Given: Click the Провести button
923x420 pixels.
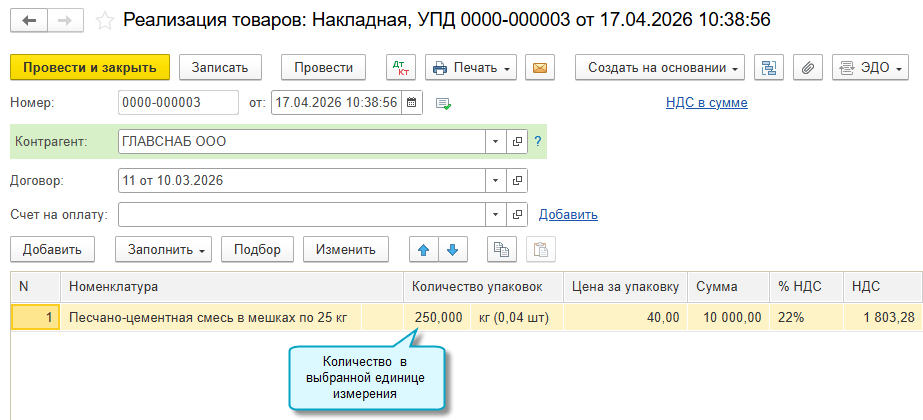Looking at the screenshot, I should 323,67.
